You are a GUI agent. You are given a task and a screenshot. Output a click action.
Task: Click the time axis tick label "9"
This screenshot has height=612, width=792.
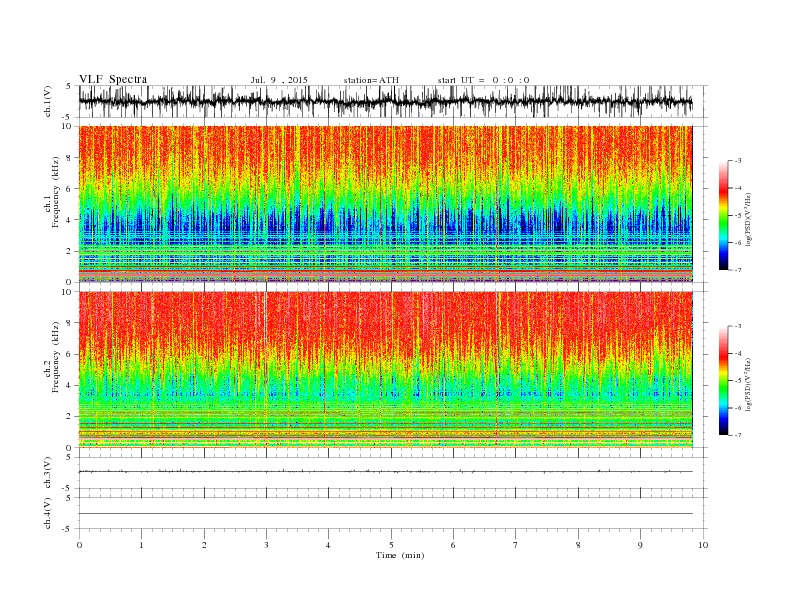click(x=640, y=545)
